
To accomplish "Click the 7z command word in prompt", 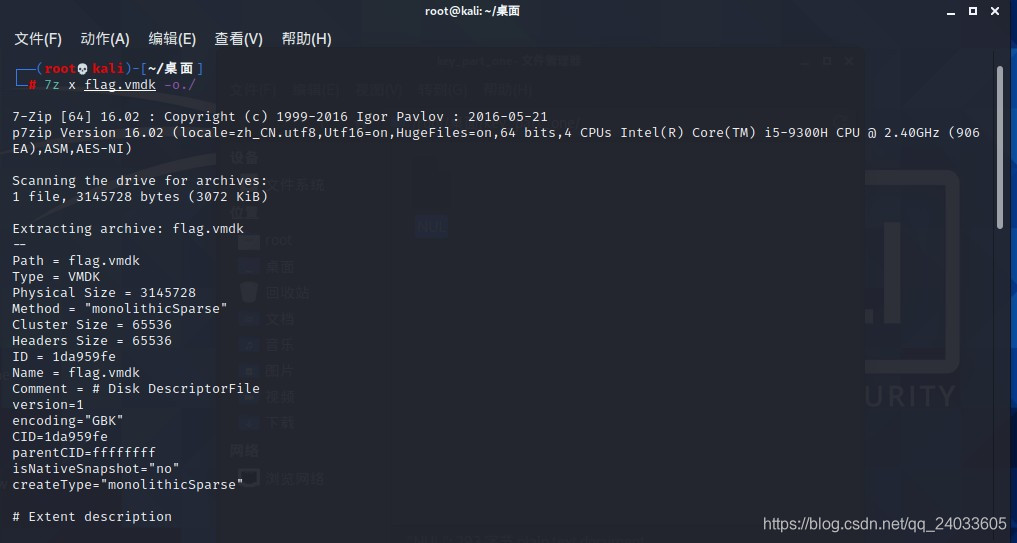I will [52, 85].
